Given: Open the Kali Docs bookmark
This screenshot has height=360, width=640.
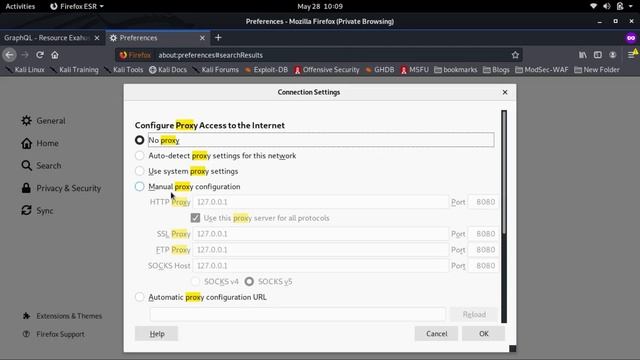Looking at the screenshot, I should click(168, 70).
